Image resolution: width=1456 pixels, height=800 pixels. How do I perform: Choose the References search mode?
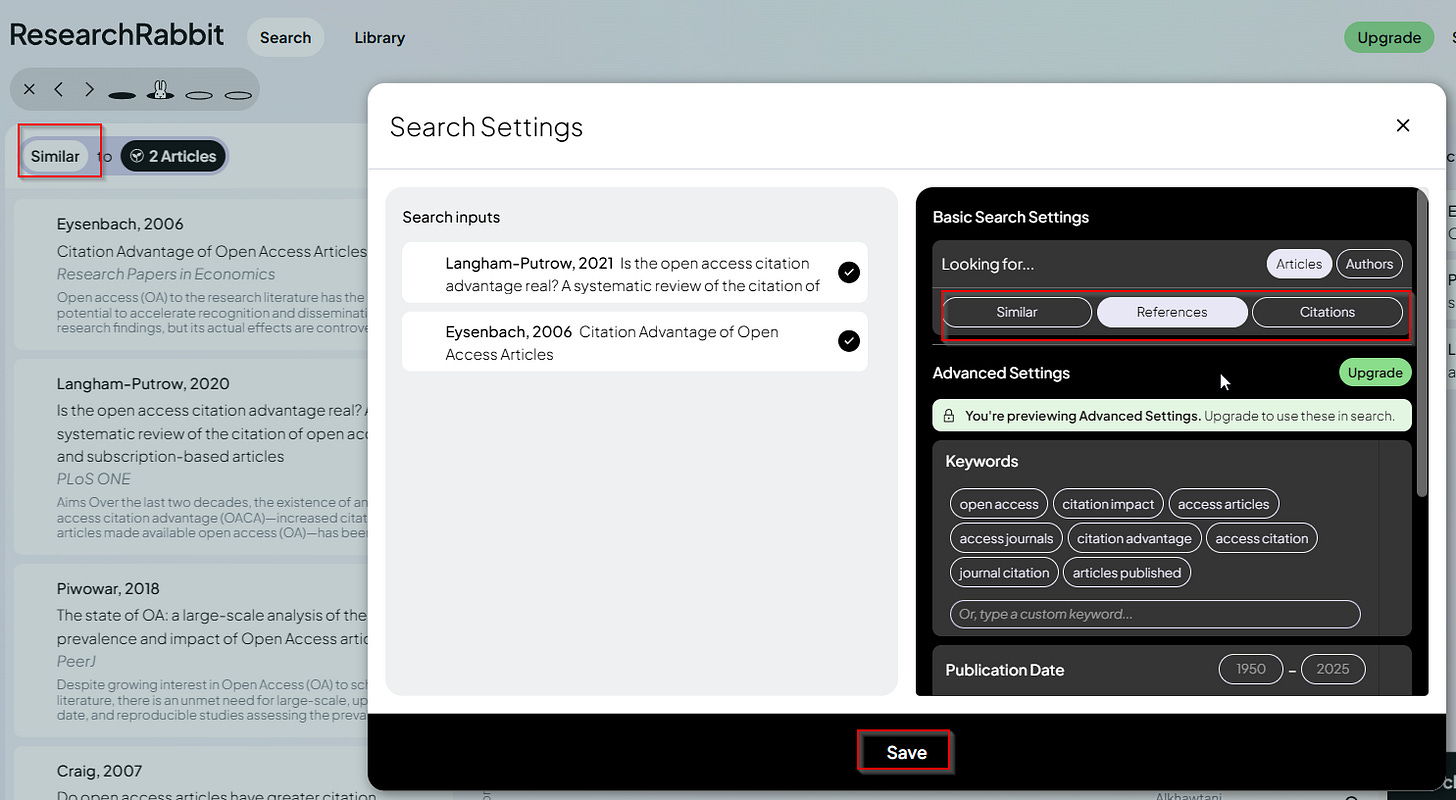1172,312
